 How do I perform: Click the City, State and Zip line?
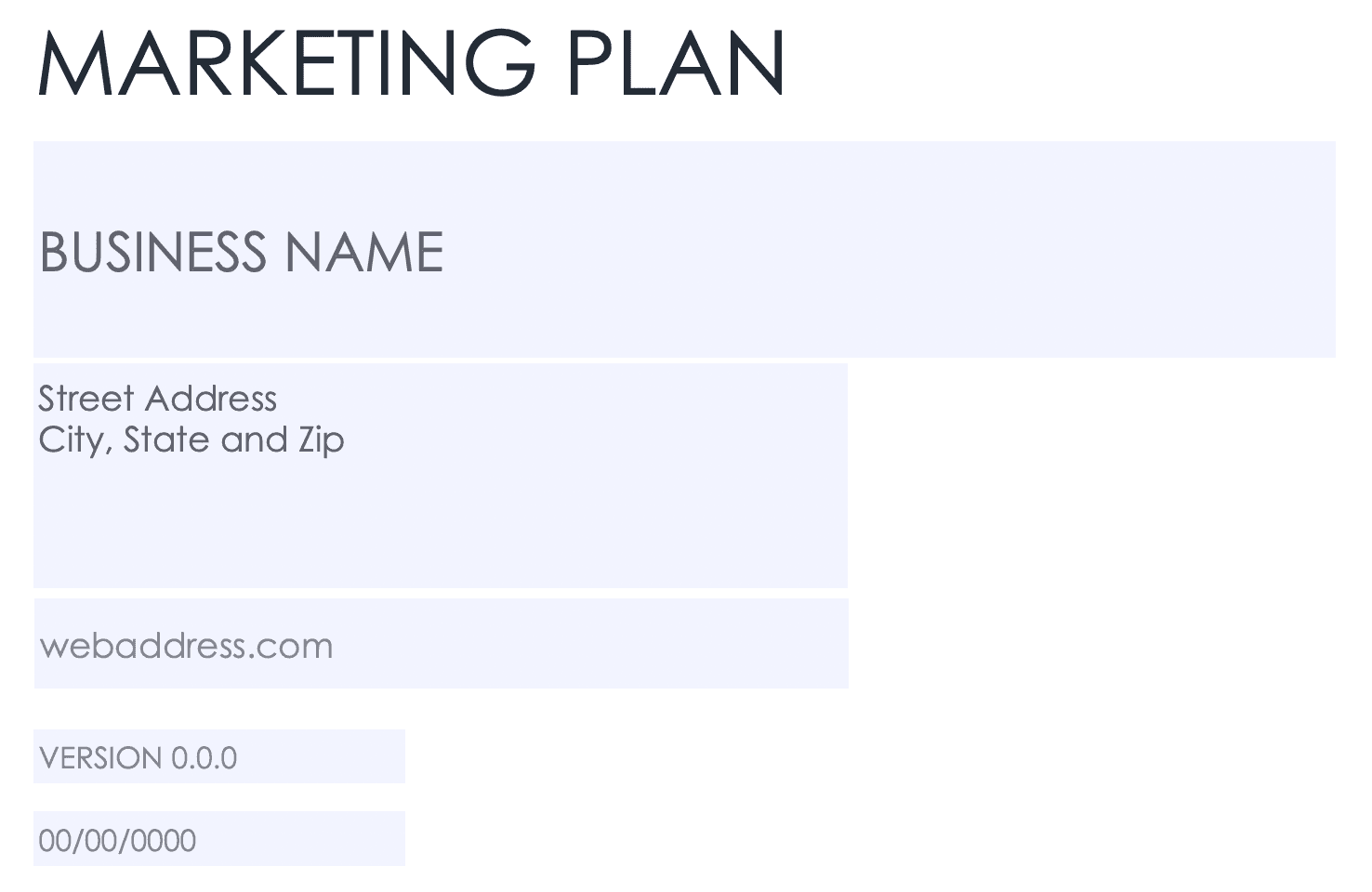pos(191,439)
